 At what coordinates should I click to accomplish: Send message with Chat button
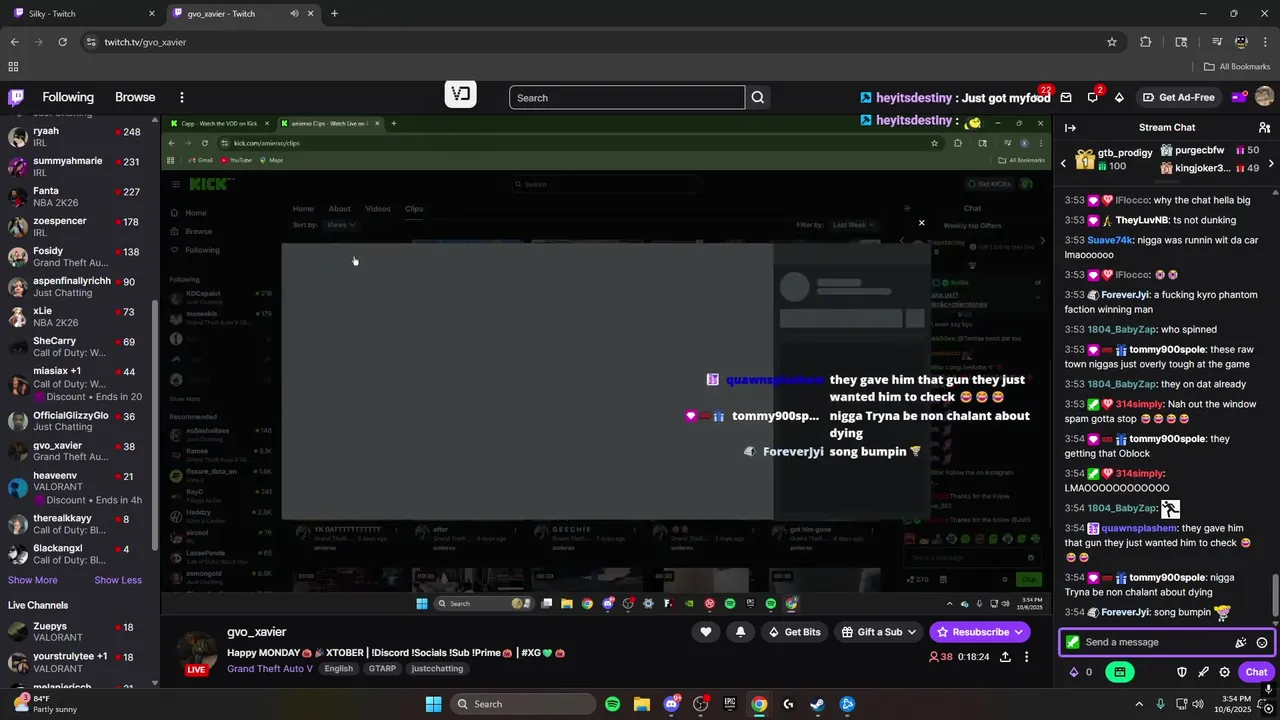pyautogui.click(x=1256, y=672)
